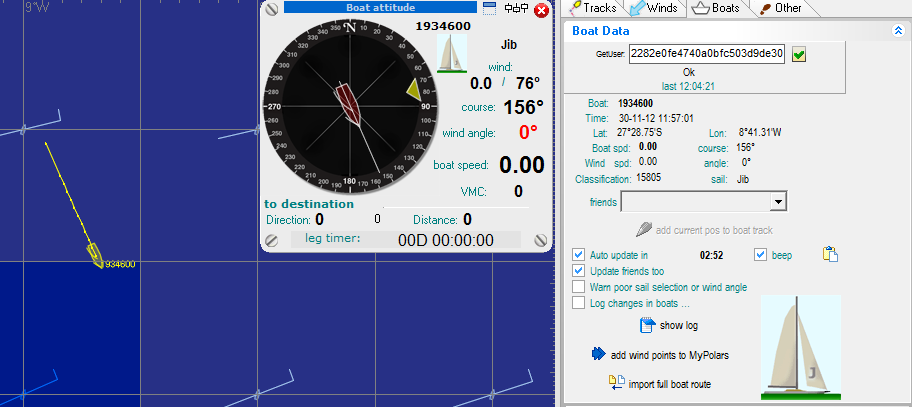Click the yellow boat marker on the map
Image resolution: width=912 pixels, height=407 pixels.
click(94, 255)
